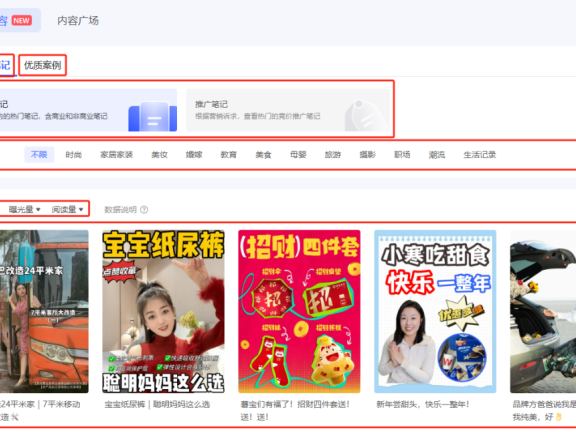Filter by 时尚 category
Viewport: 576px width, 432px height.
pyautogui.click(x=73, y=155)
